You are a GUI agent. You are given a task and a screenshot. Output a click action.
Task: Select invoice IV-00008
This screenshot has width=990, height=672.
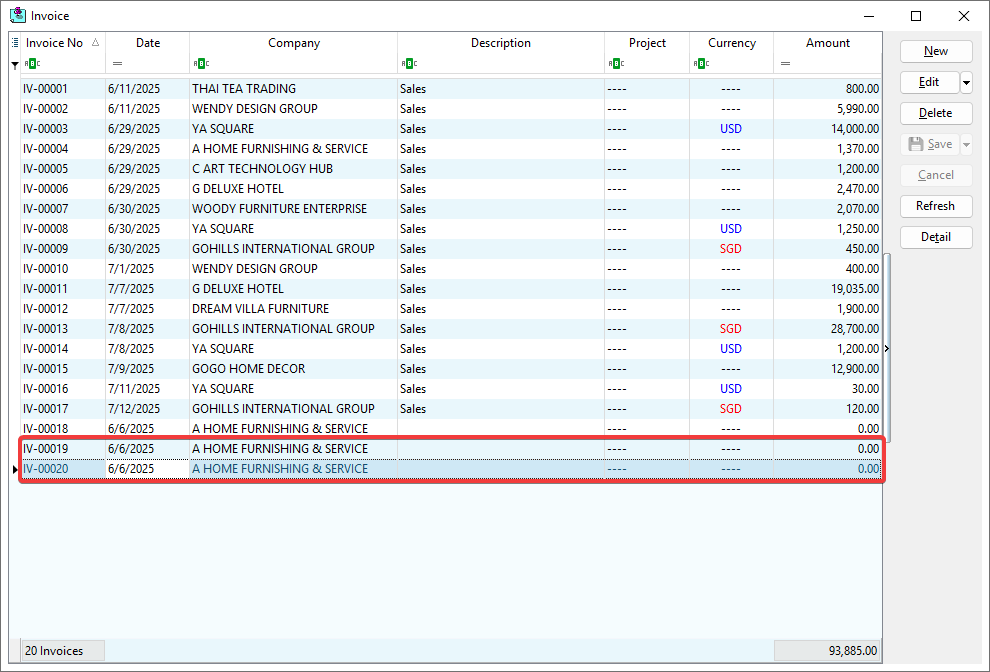click(x=45, y=229)
